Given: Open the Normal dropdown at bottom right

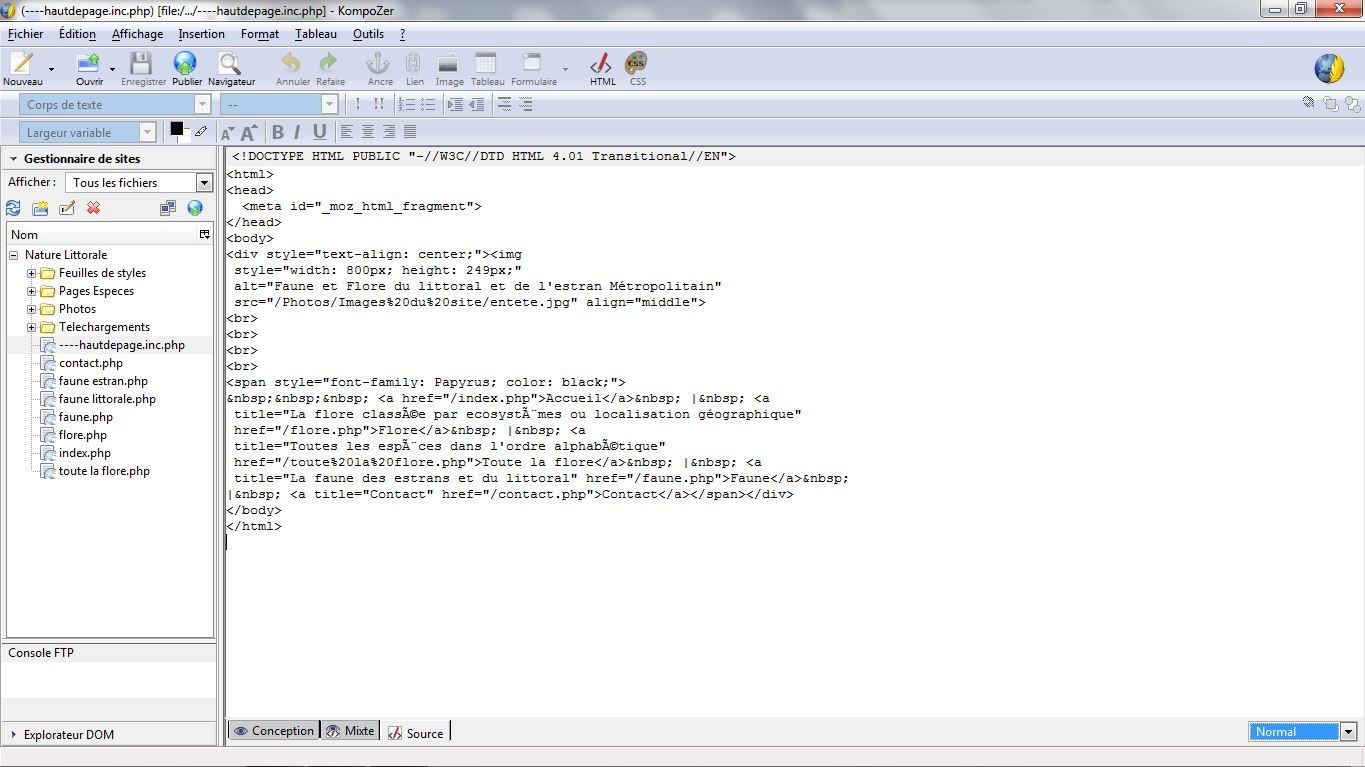Looking at the screenshot, I should pyautogui.click(x=1302, y=732).
